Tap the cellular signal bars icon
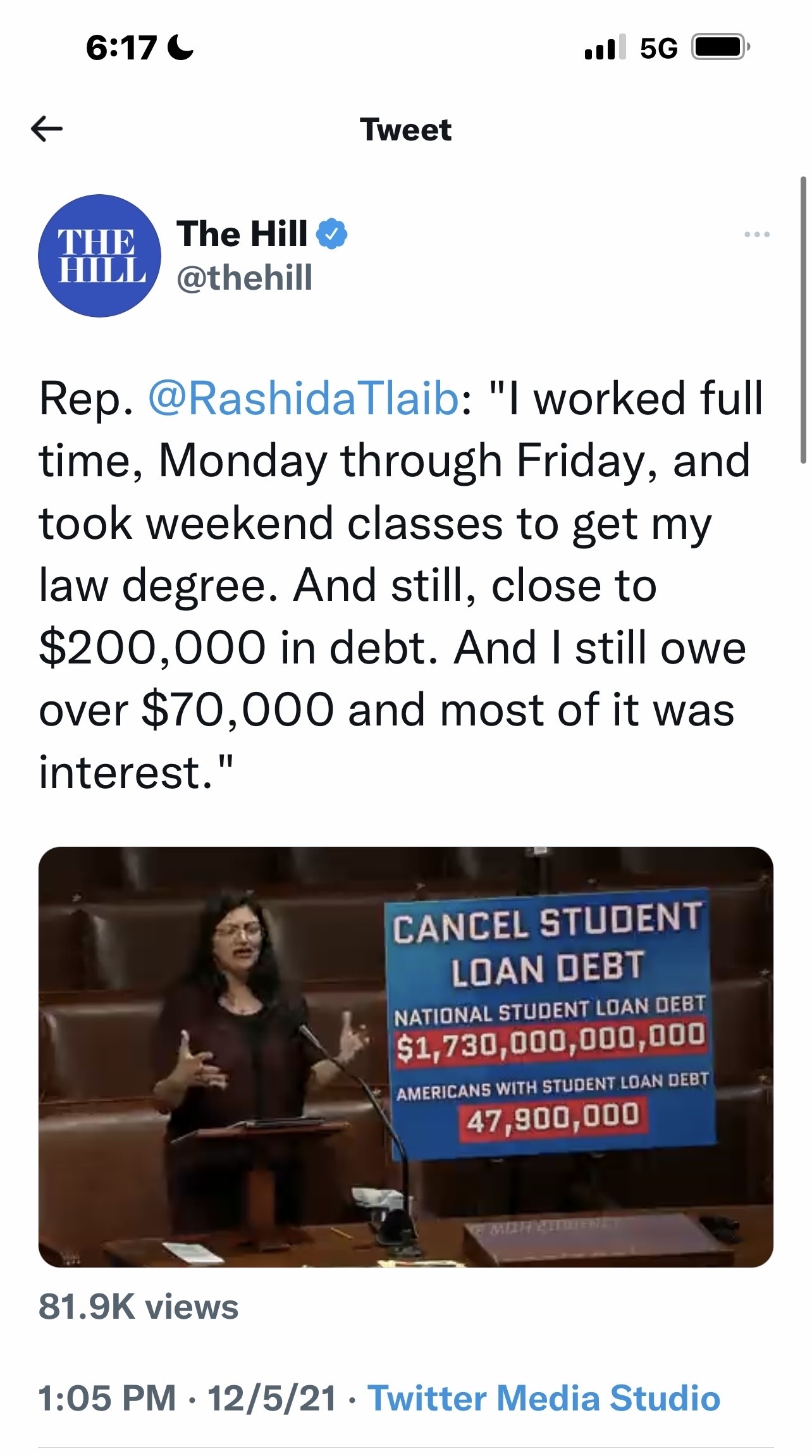This screenshot has height=1456, width=812. pyautogui.click(x=605, y=47)
